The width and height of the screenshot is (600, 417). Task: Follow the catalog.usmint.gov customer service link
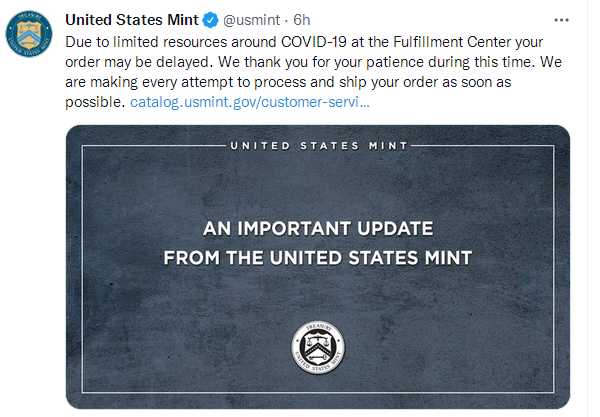pos(251,102)
